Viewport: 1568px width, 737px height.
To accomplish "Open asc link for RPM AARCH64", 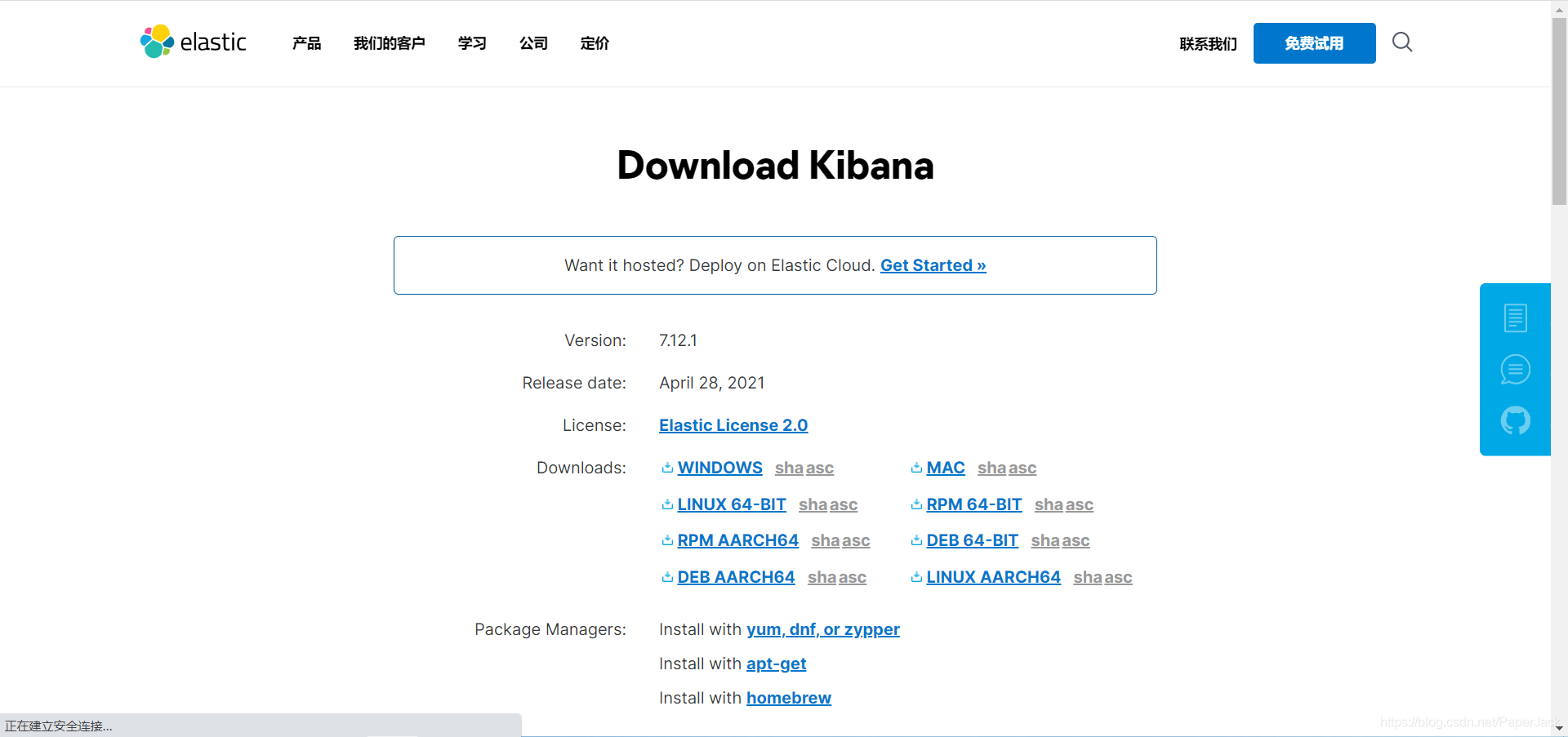I will coord(856,541).
